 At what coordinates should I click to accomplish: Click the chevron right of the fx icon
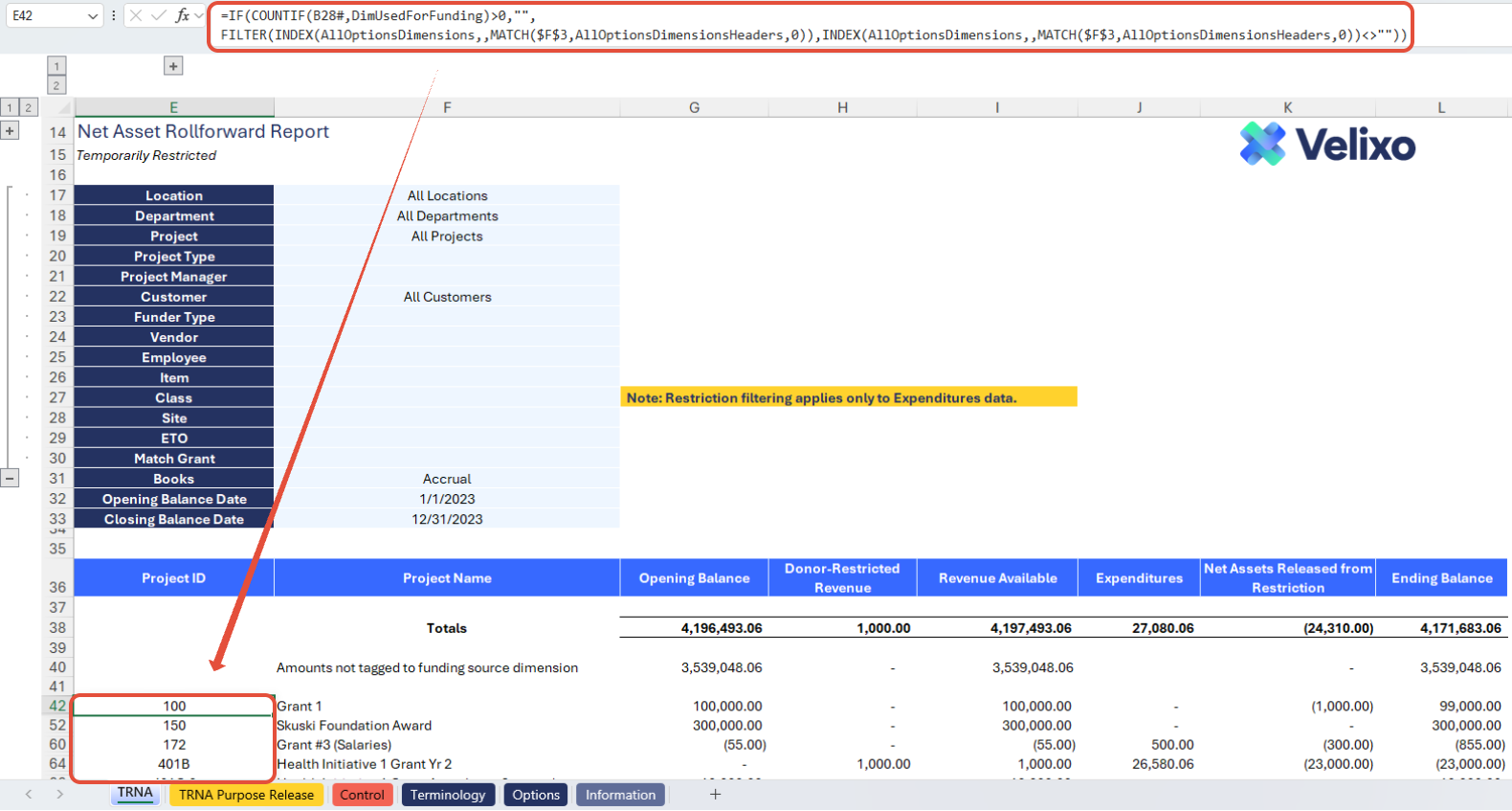(x=199, y=15)
